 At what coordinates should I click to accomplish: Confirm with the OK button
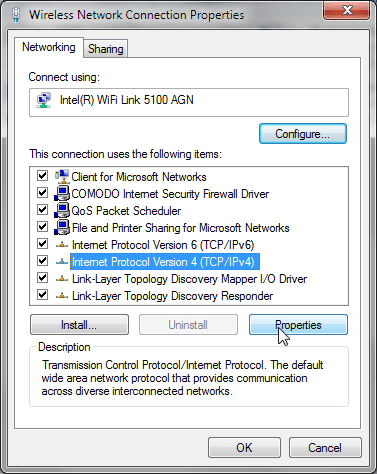(x=244, y=448)
